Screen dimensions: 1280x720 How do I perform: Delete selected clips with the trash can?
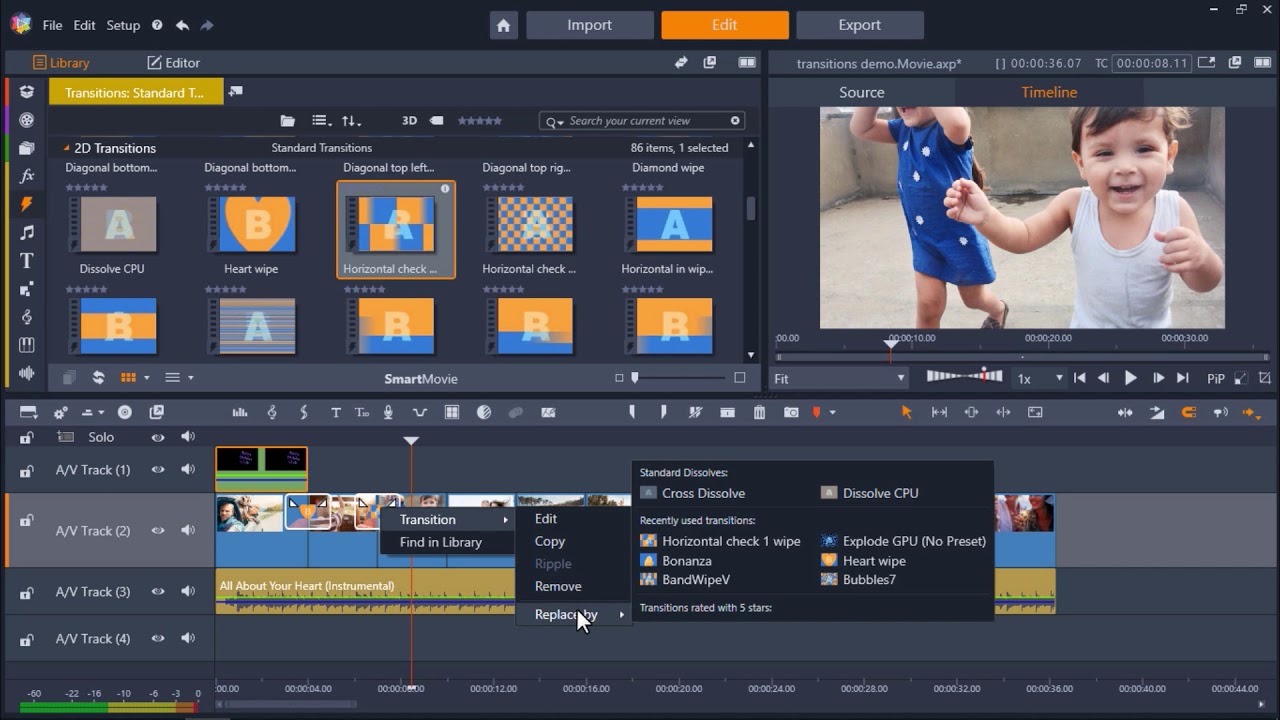coord(760,412)
